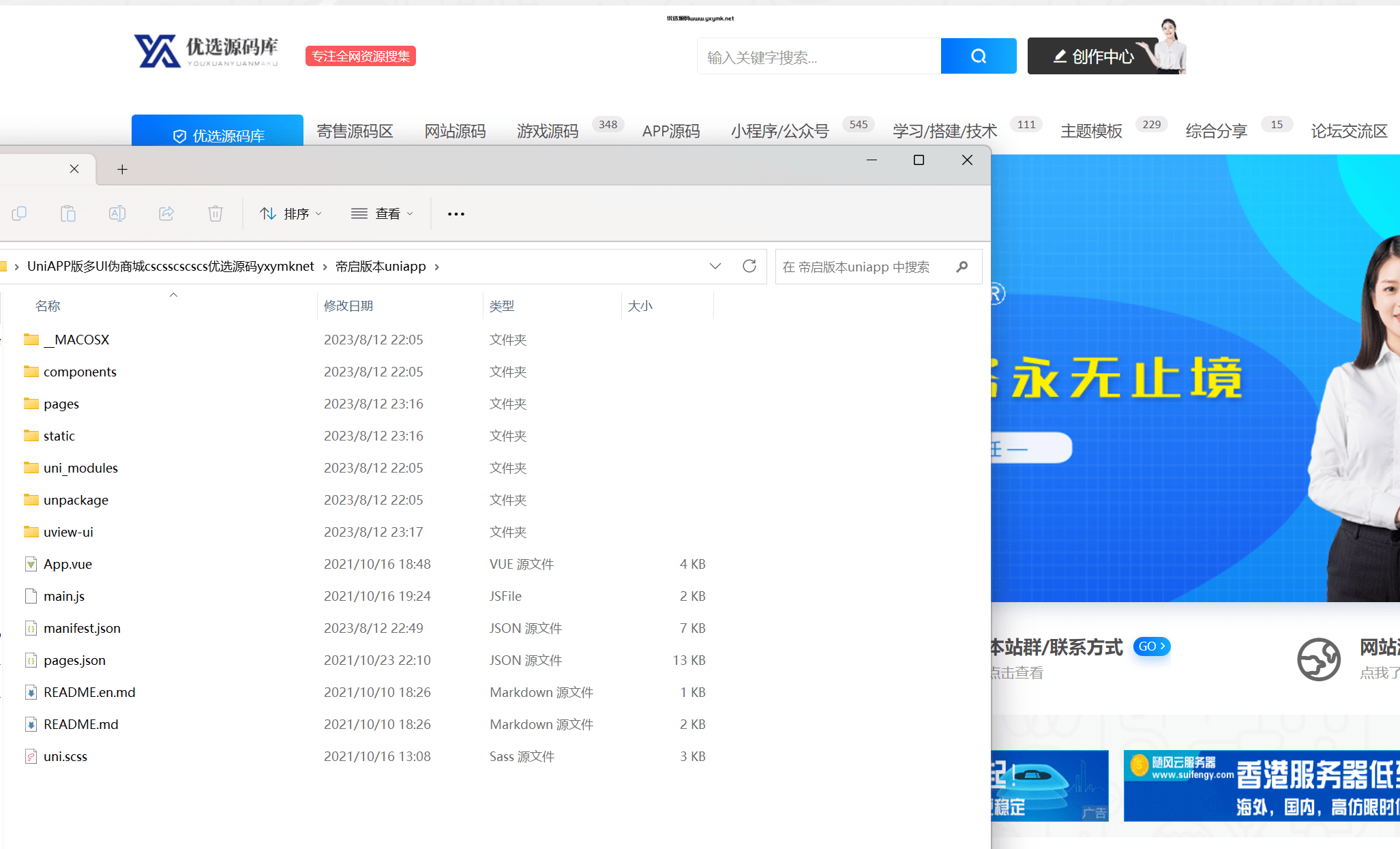Click the Share icon in toolbar

pos(166,213)
